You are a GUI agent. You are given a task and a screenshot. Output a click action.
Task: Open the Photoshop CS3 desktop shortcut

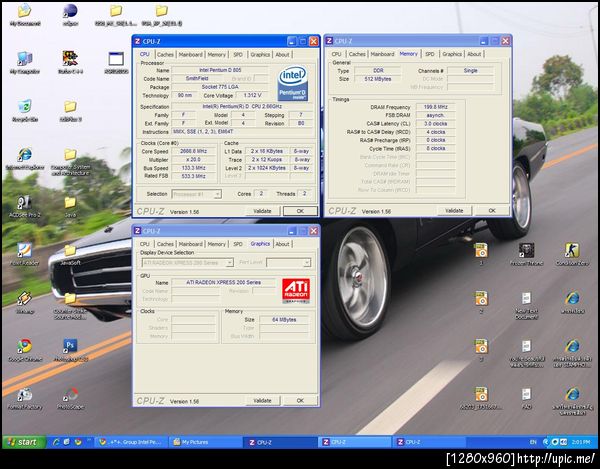70,345
